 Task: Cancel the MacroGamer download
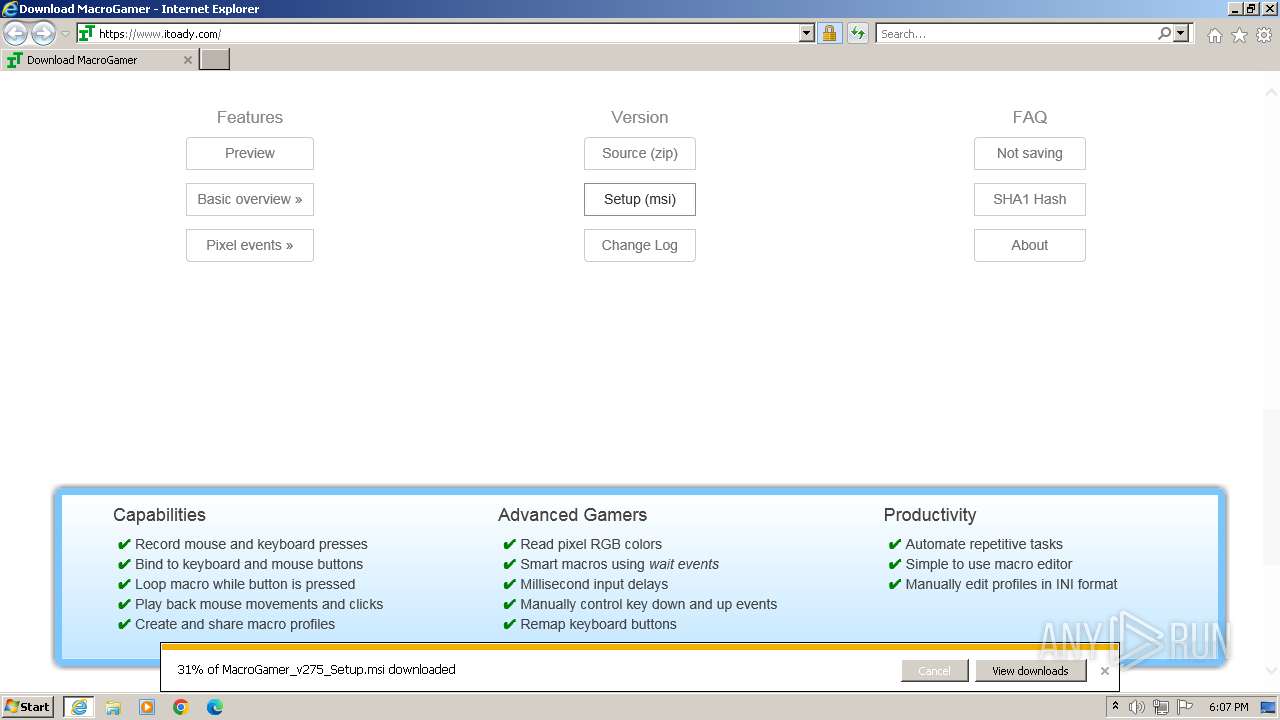click(934, 671)
